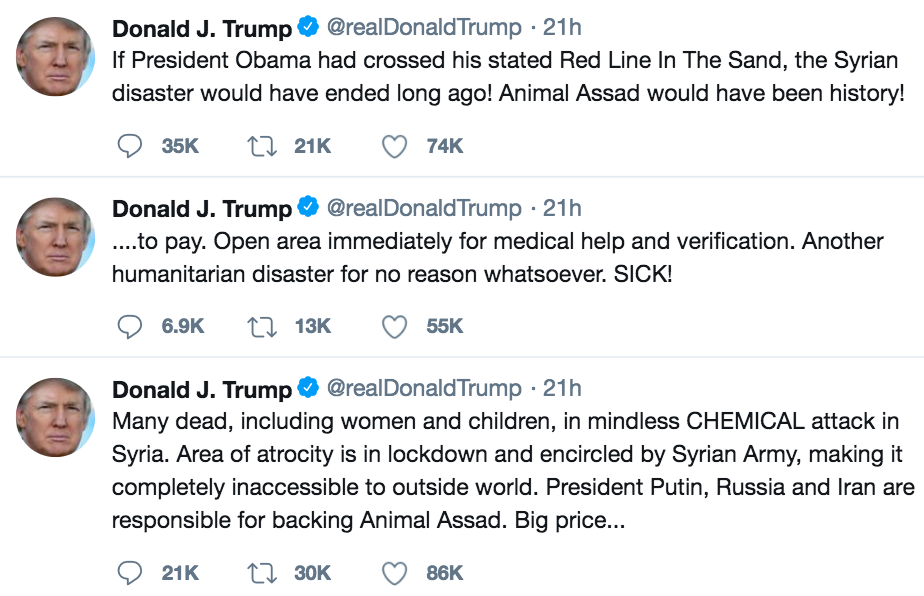924x596 pixels.
Task: Reply to the Red Line tweet
Action: (x=130, y=146)
